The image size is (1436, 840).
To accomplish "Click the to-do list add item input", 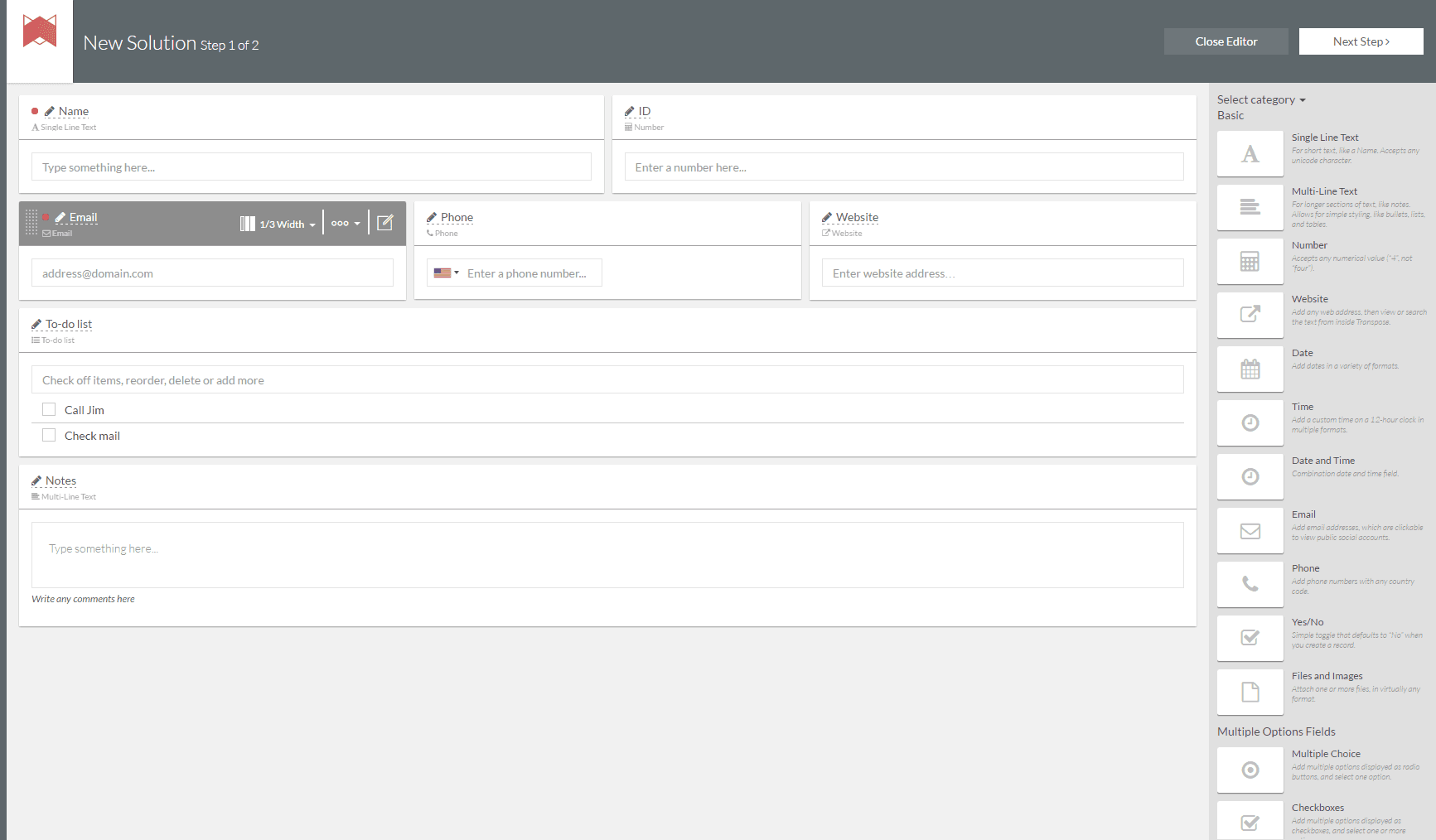I will (607, 379).
